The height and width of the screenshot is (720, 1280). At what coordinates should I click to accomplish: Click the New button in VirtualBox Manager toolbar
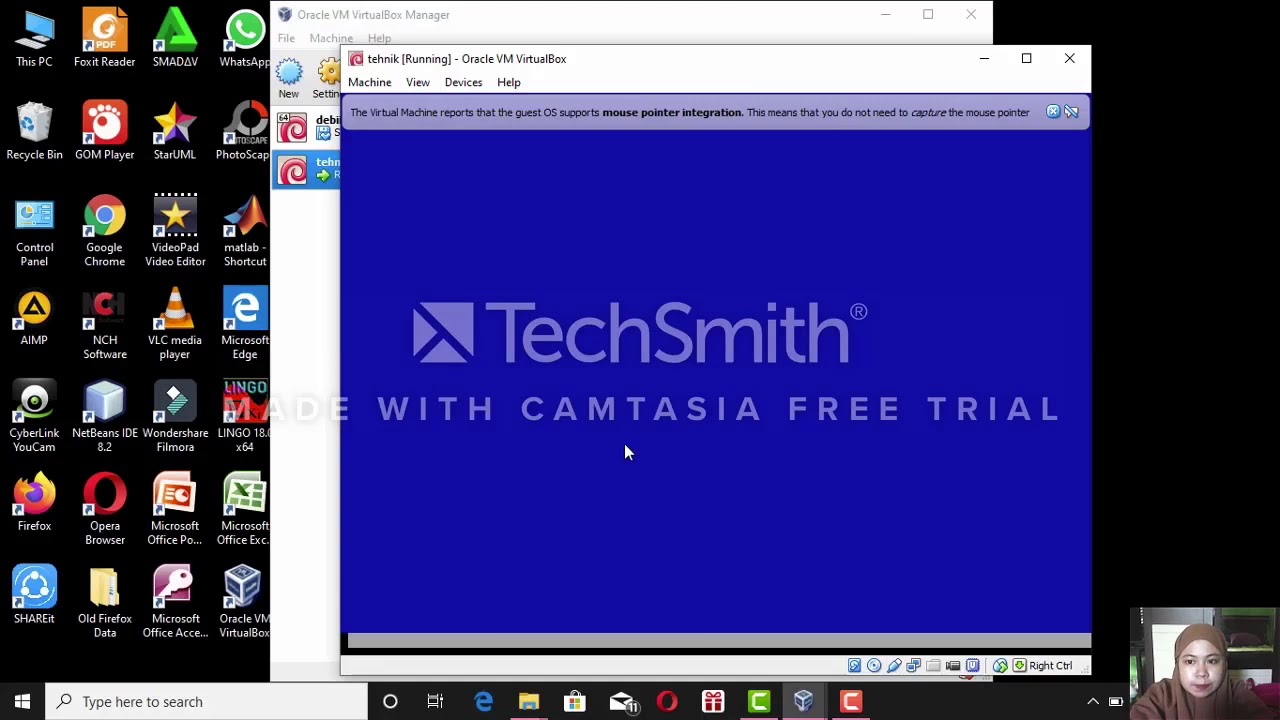click(x=288, y=79)
